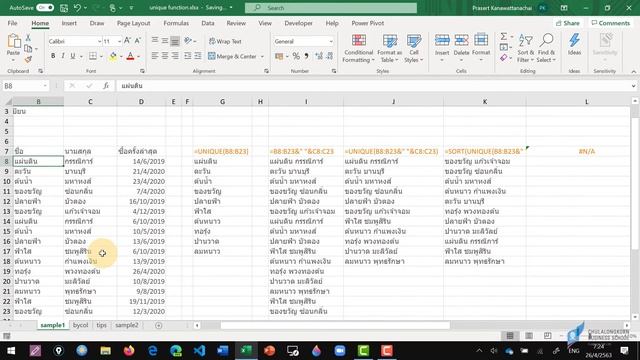Click Merge & Center button
The height and width of the screenshot is (360, 640).
232,56
